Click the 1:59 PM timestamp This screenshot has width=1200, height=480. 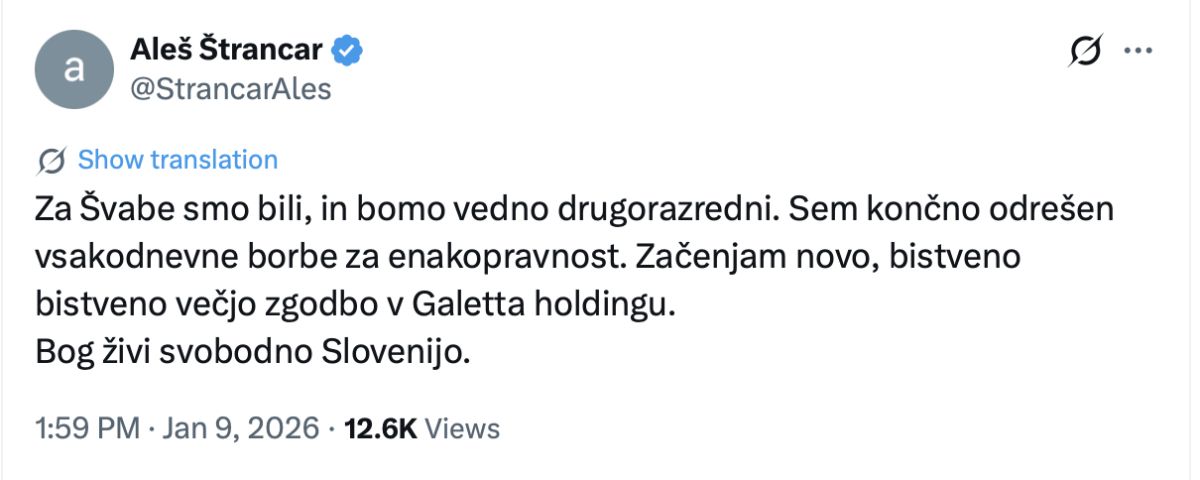[86, 429]
